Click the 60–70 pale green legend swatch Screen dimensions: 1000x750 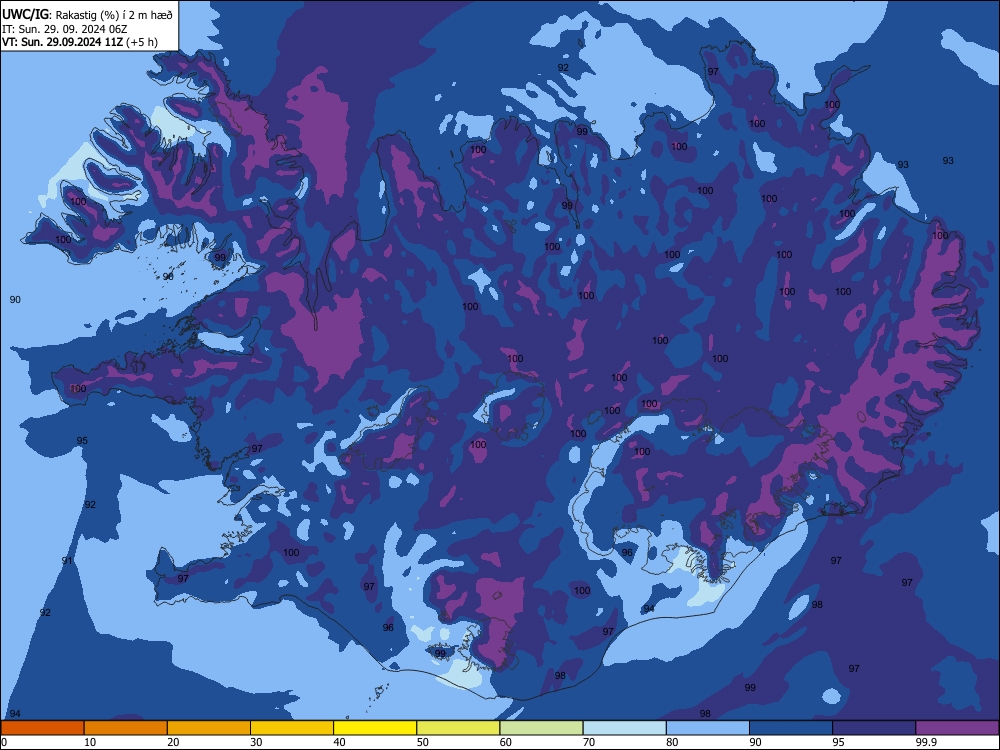(541, 728)
